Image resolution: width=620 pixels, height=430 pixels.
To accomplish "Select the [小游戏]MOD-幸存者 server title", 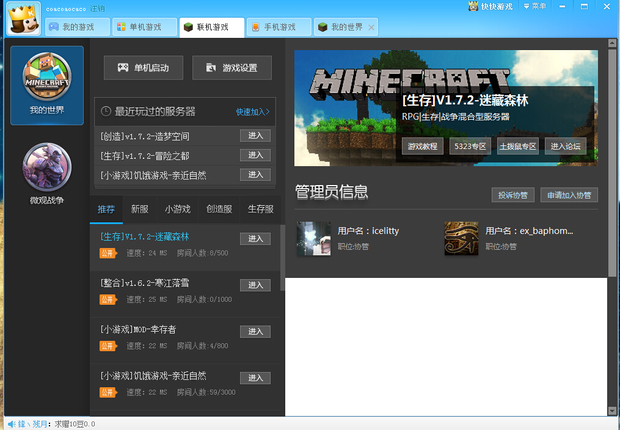I will click(138, 329).
